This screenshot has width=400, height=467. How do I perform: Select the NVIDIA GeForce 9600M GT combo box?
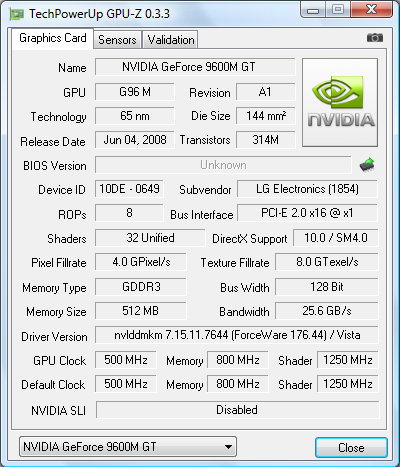pos(128,447)
